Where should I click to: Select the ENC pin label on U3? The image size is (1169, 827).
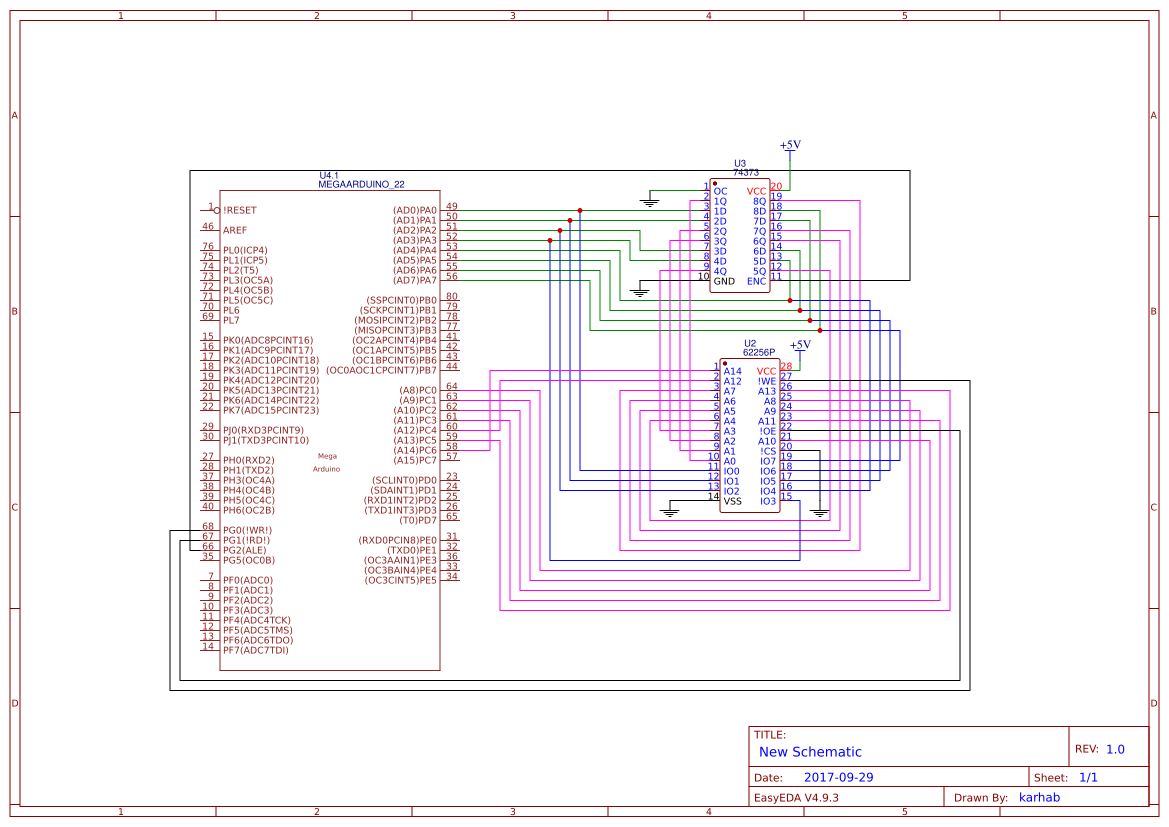757,282
